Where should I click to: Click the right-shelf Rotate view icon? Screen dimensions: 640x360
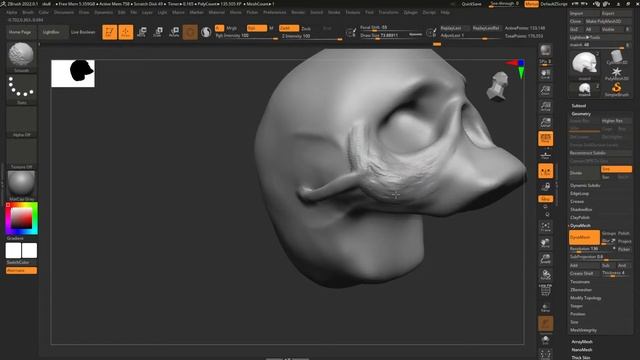[x=545, y=275]
